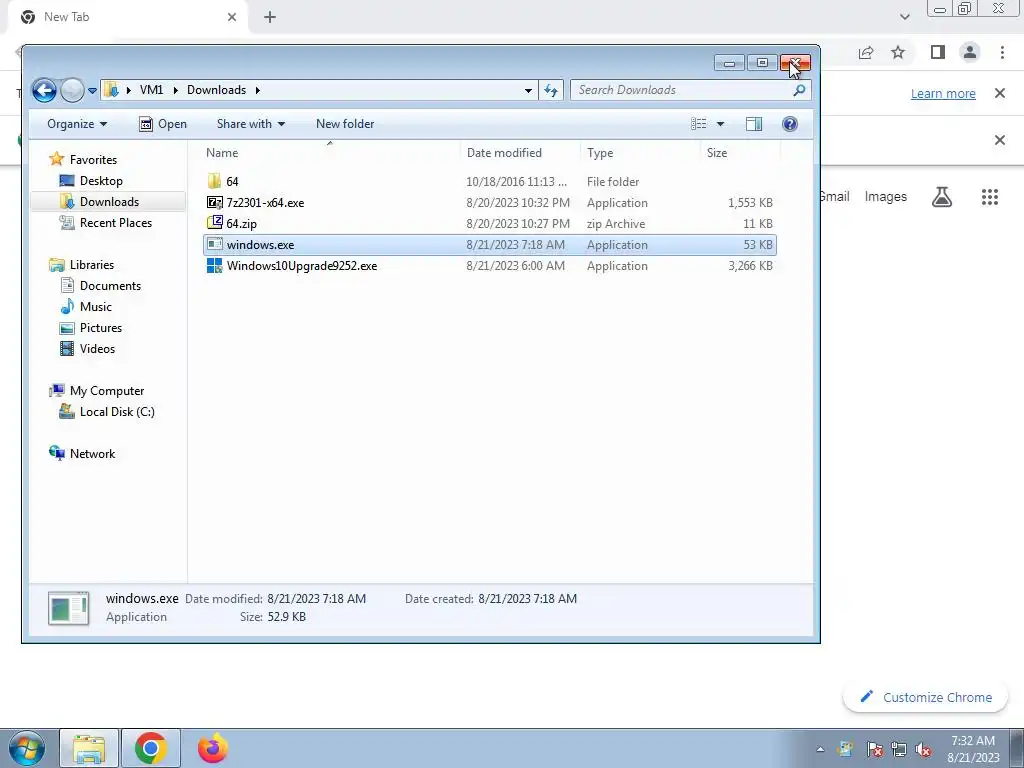Open Chrome tab search chevron
This screenshot has height=768, width=1024.
[904, 17]
